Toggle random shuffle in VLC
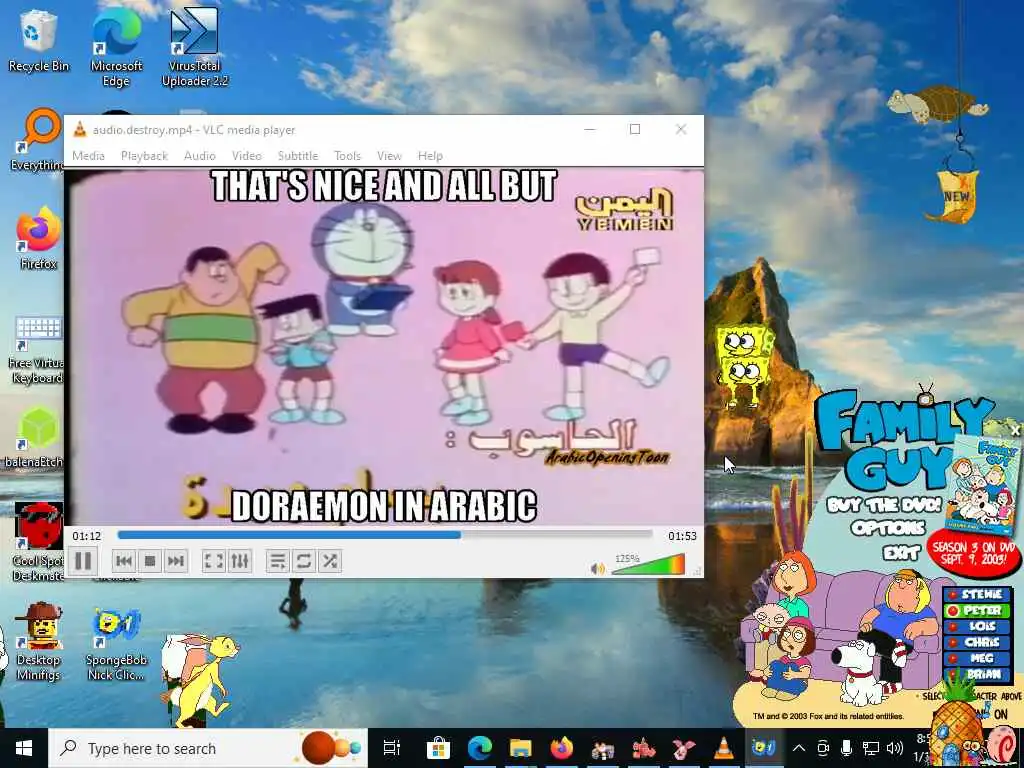 point(330,561)
